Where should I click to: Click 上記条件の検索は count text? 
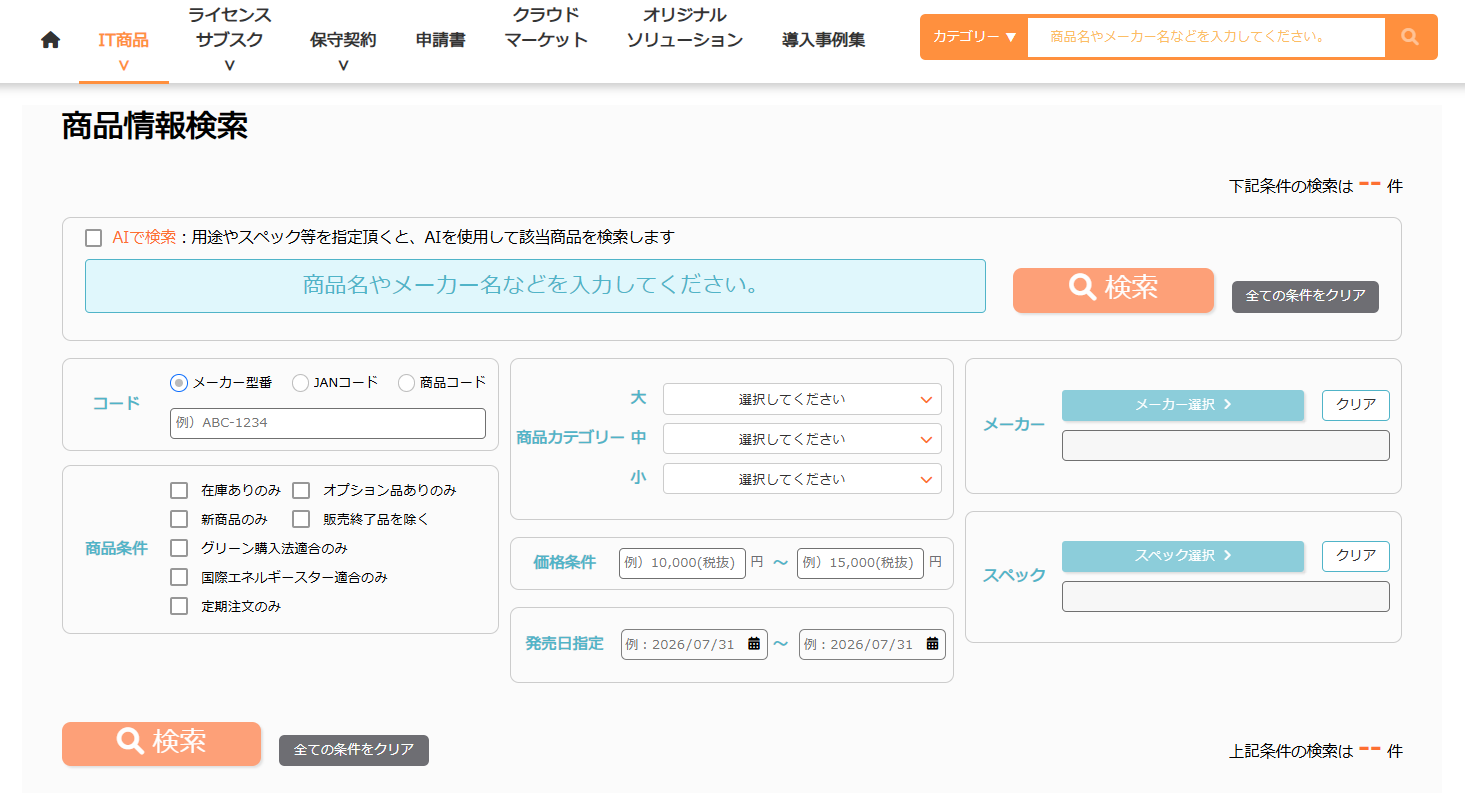click(1315, 751)
